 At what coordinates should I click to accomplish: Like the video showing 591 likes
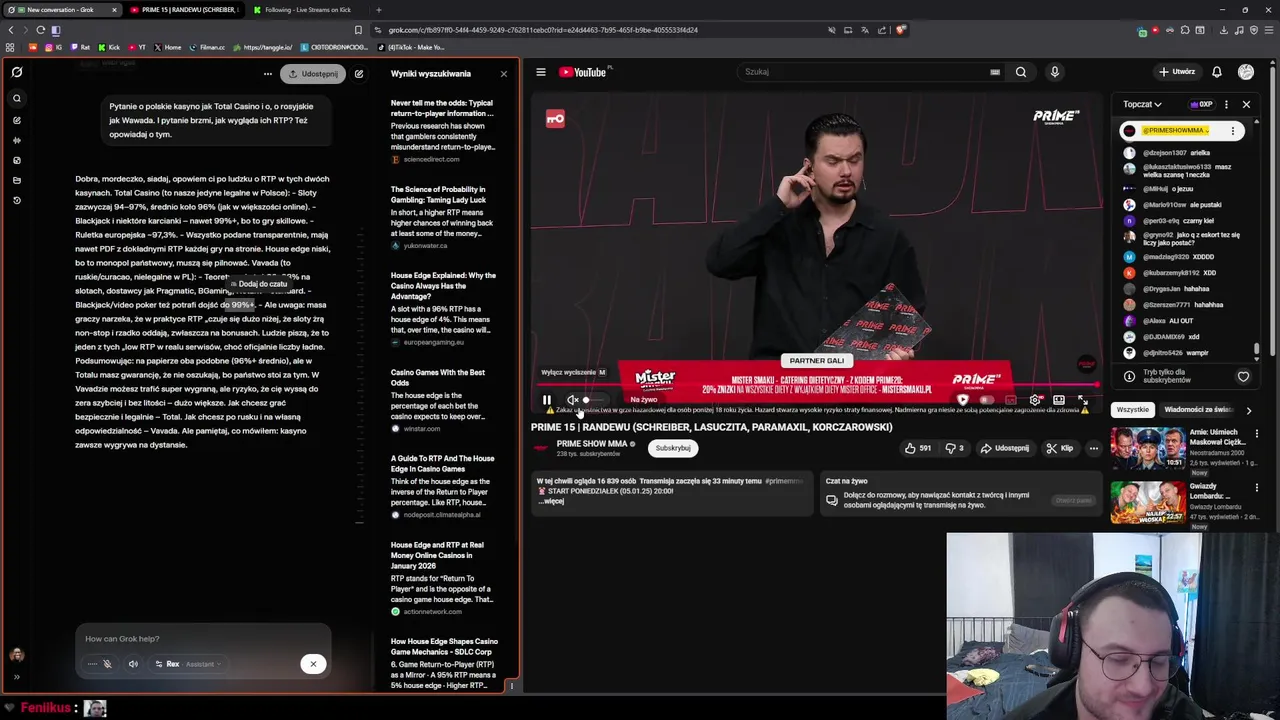917,448
